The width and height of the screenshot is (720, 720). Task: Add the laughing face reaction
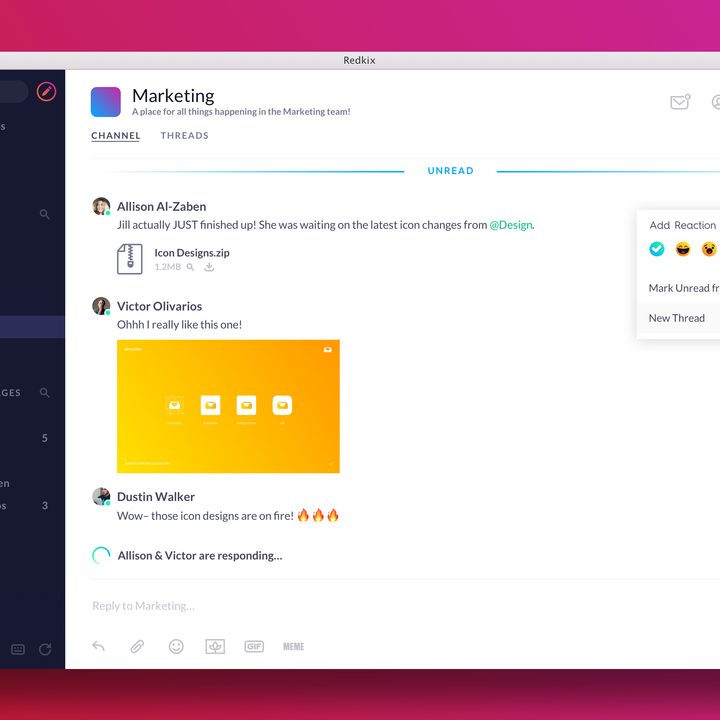click(683, 249)
